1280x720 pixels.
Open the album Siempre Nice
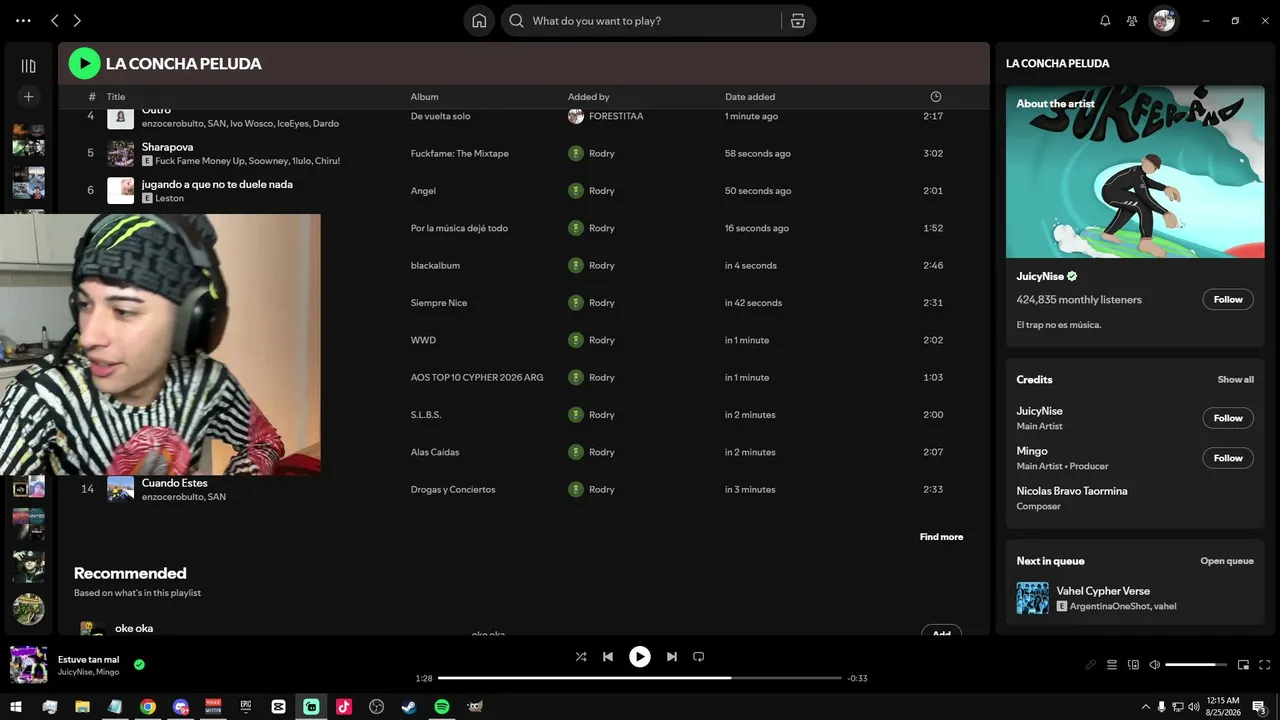pyautogui.click(x=439, y=303)
